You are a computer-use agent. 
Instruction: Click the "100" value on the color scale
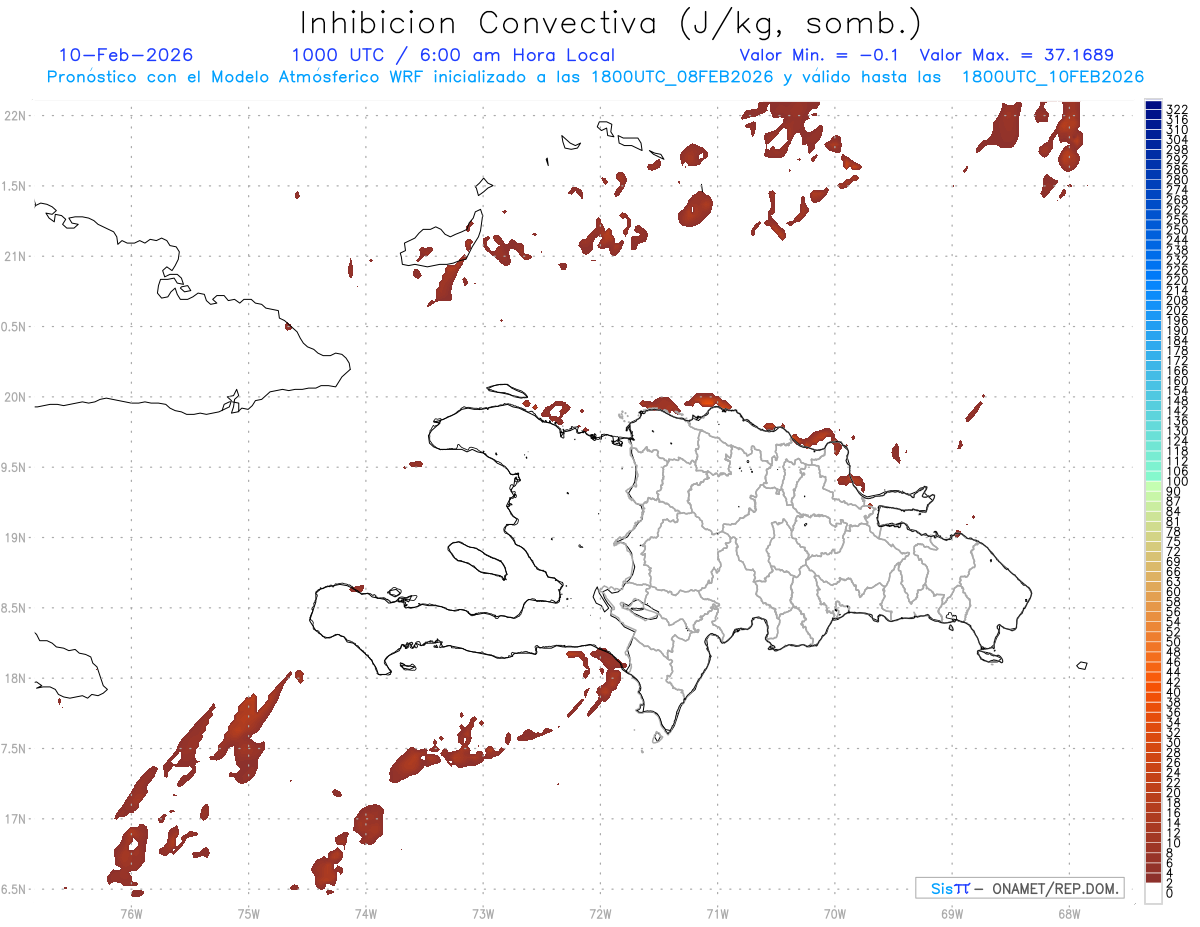click(x=1176, y=481)
